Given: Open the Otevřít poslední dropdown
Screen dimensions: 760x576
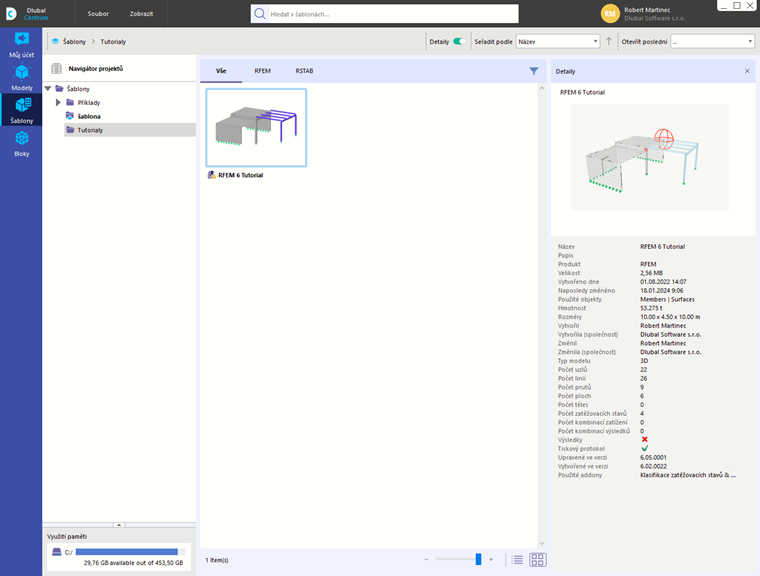Looking at the screenshot, I should 712,41.
